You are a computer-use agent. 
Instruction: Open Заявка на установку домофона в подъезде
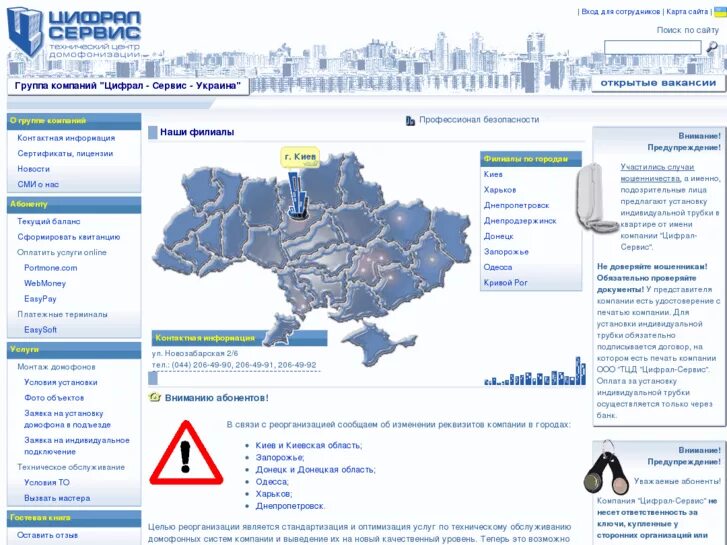point(67,419)
